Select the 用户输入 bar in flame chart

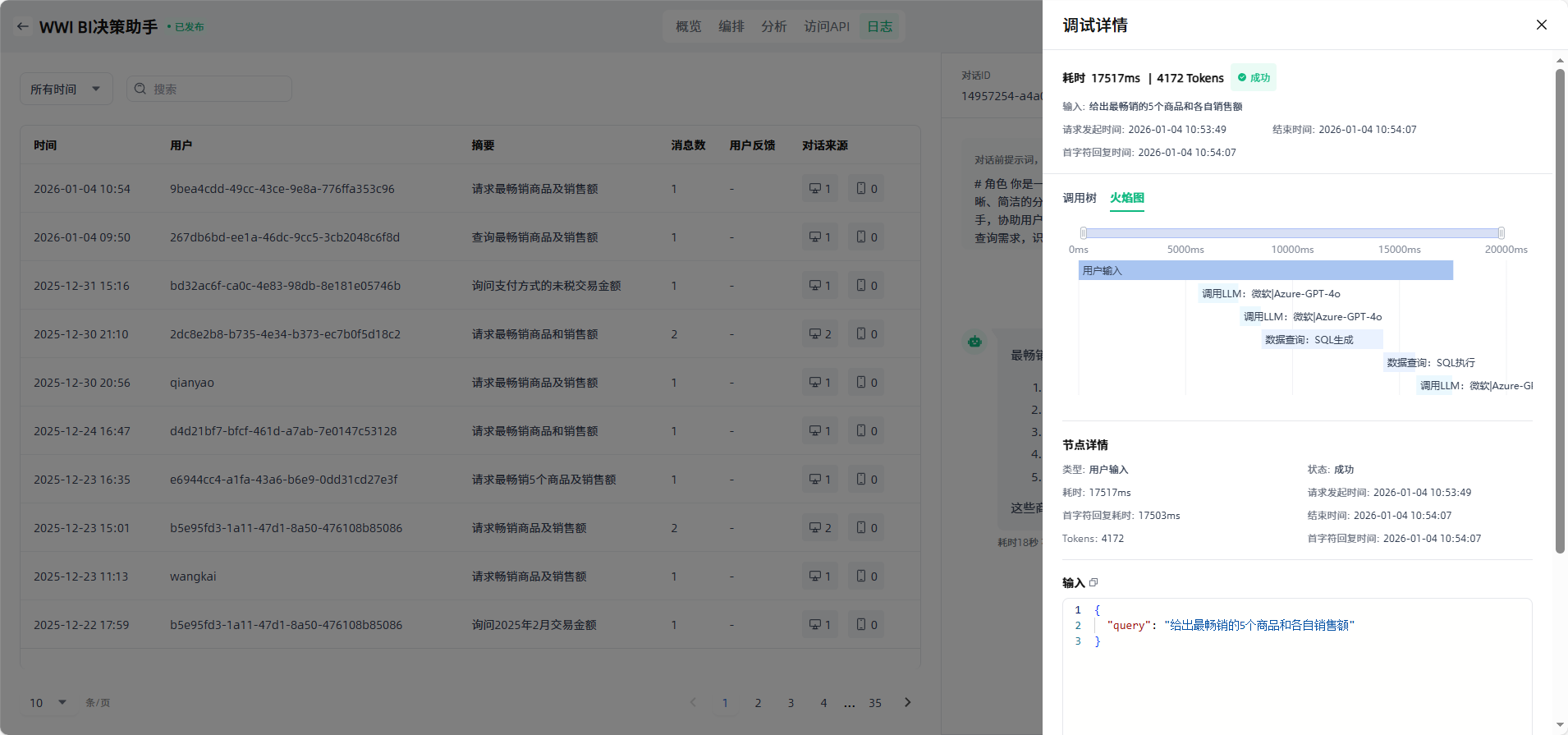[x=1265, y=270]
